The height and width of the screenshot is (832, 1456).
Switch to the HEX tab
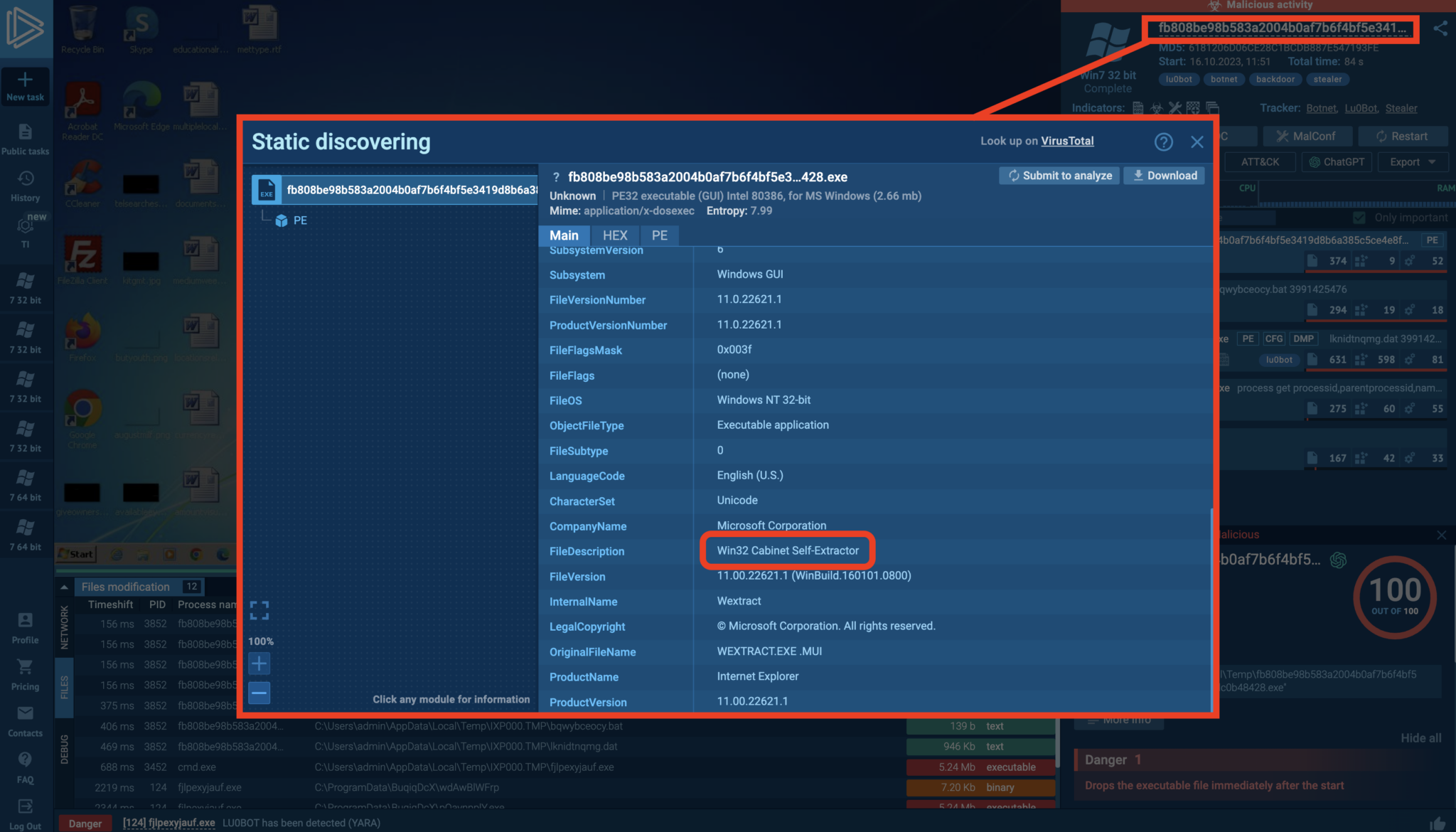click(615, 235)
